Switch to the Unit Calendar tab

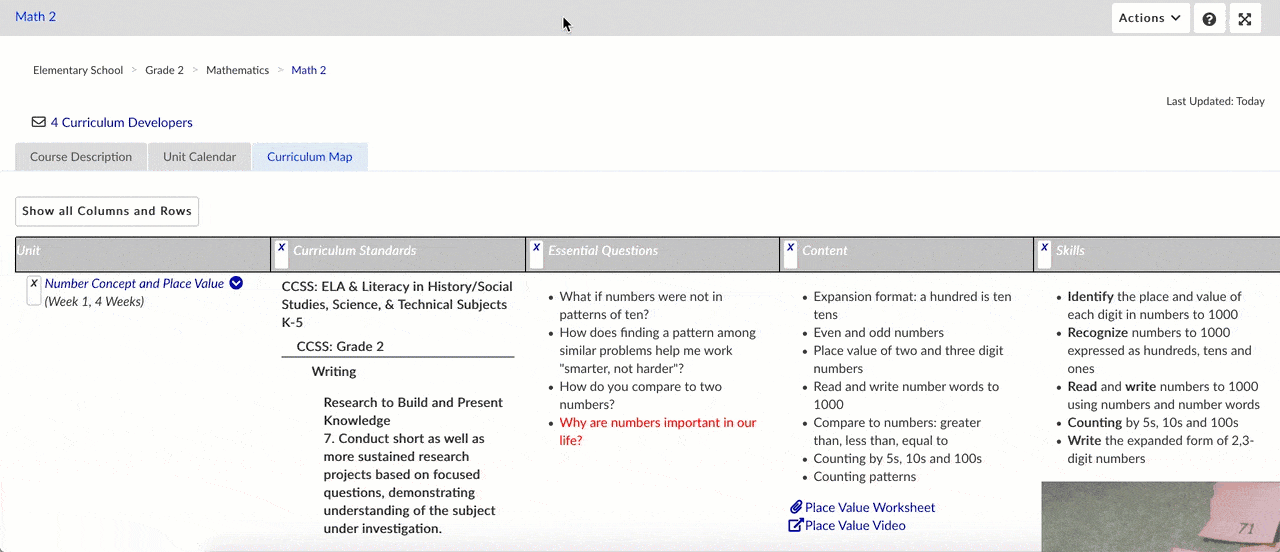pos(200,157)
